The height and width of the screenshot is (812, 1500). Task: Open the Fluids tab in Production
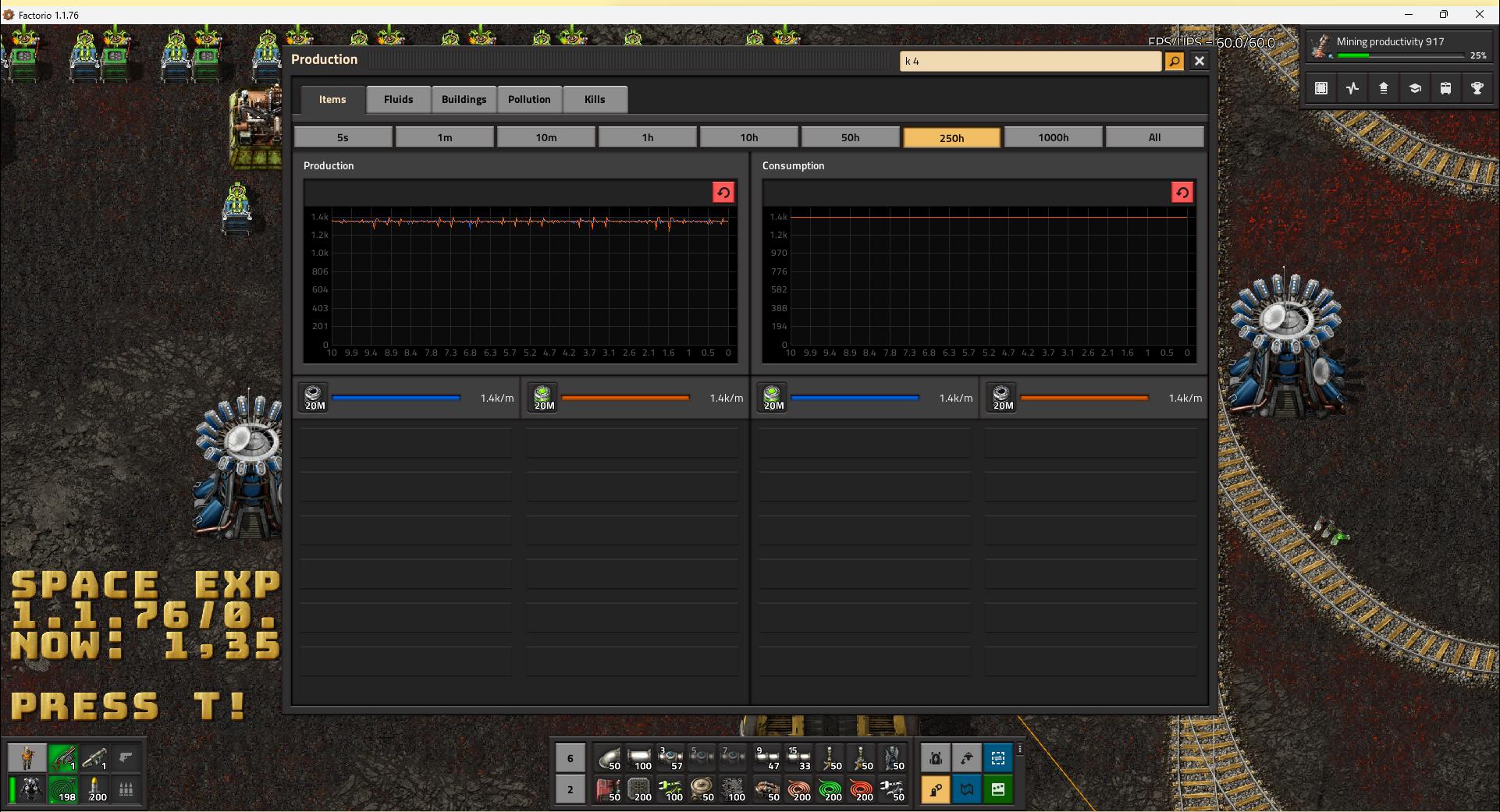(x=398, y=99)
